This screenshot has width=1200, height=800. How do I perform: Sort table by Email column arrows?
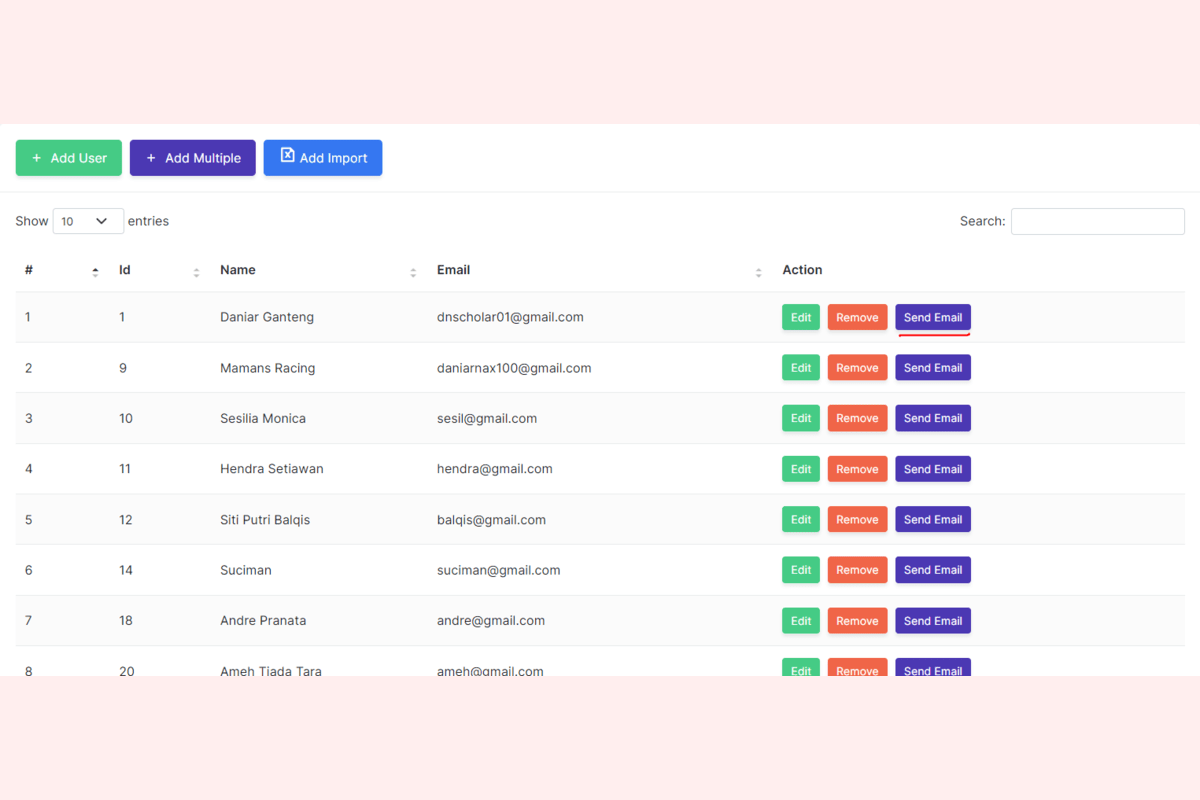(758, 272)
